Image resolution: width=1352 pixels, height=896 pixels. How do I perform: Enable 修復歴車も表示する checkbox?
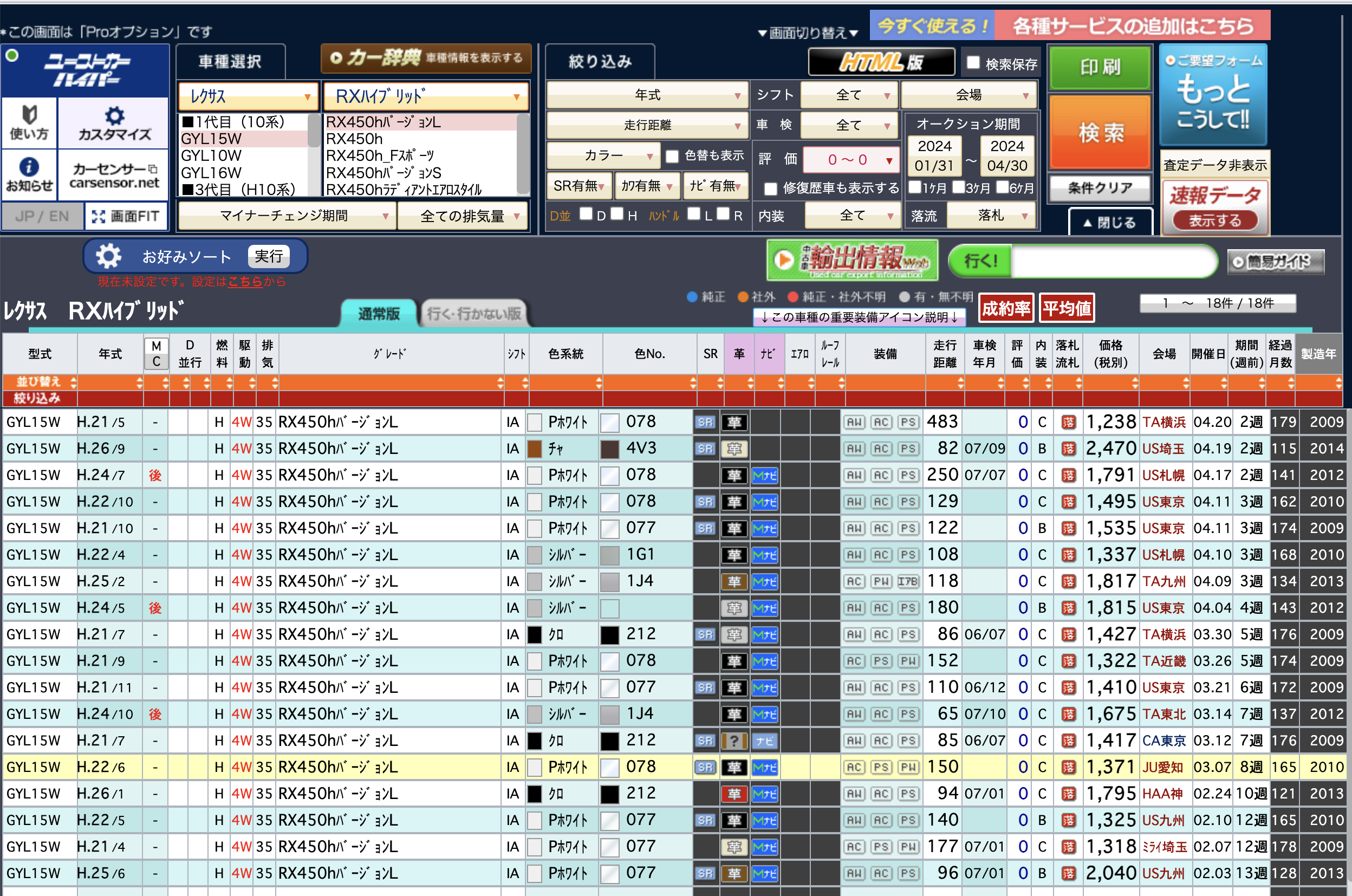771,189
